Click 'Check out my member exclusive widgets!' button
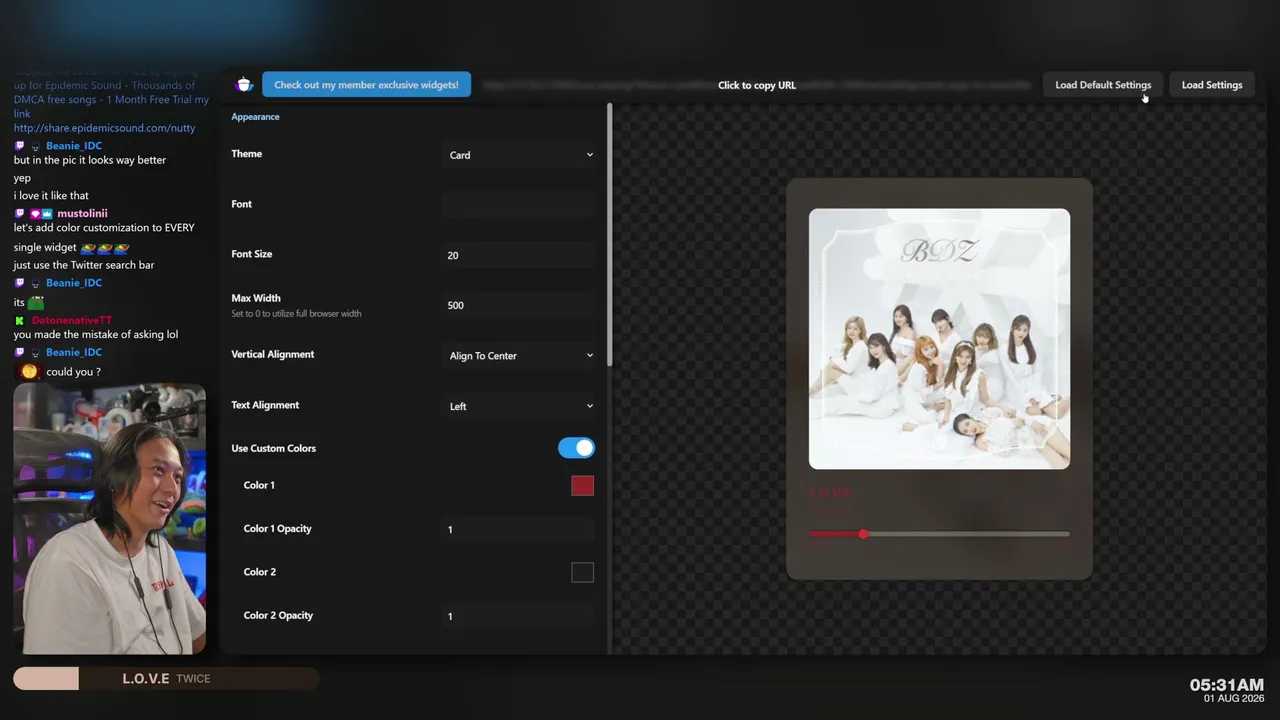This screenshot has width=1280, height=720. [366, 85]
